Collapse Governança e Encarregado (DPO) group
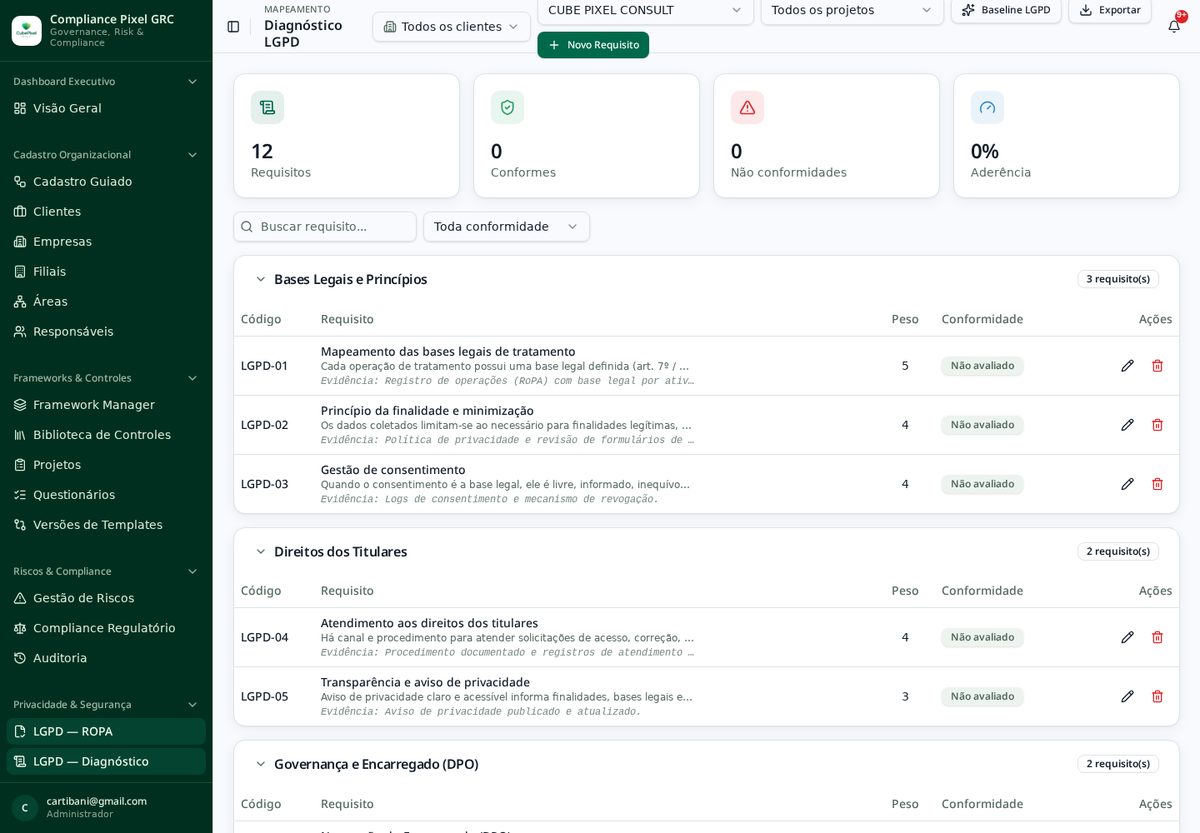 click(261, 764)
